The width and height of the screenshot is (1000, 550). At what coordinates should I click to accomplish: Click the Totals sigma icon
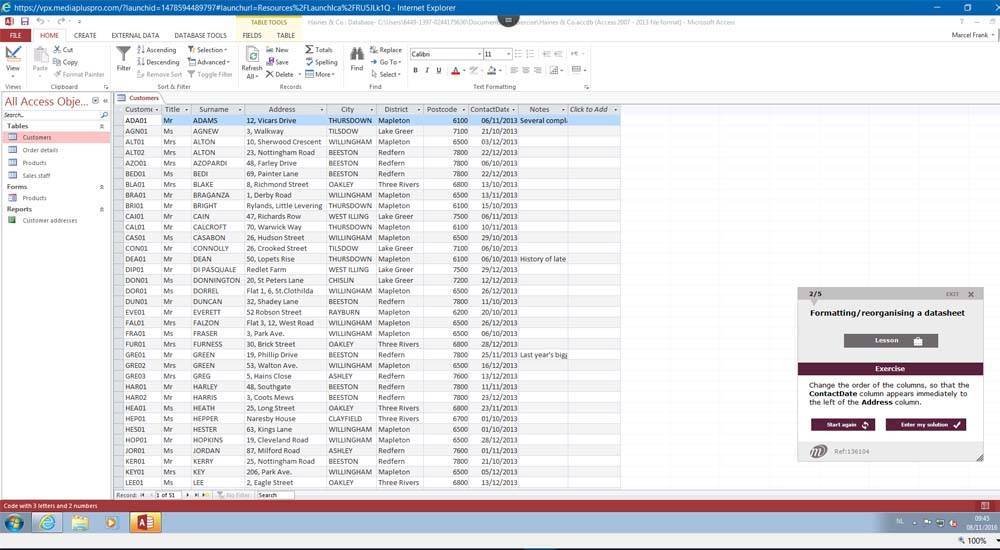(319, 50)
